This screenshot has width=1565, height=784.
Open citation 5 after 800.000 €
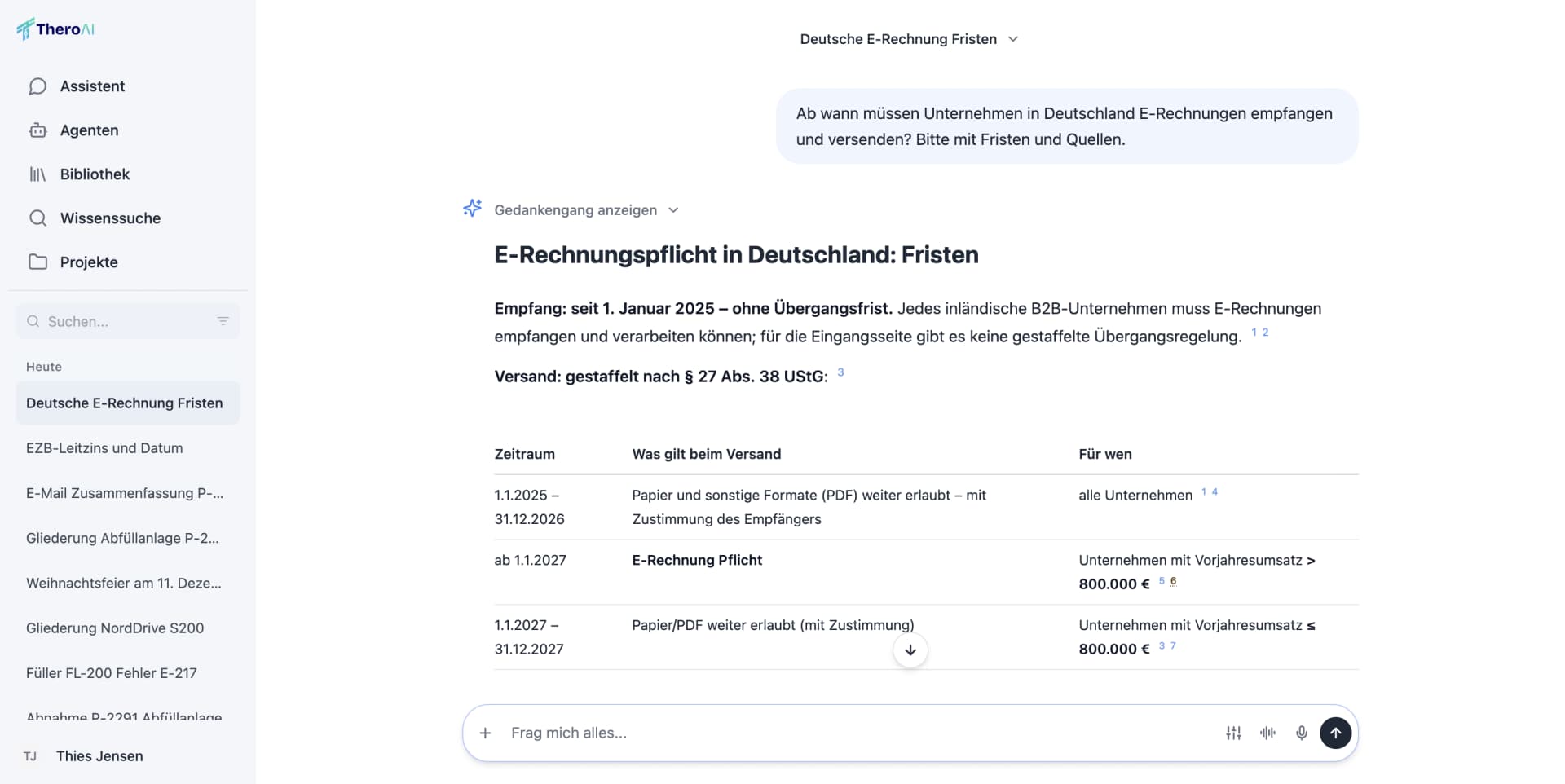pyautogui.click(x=1162, y=581)
